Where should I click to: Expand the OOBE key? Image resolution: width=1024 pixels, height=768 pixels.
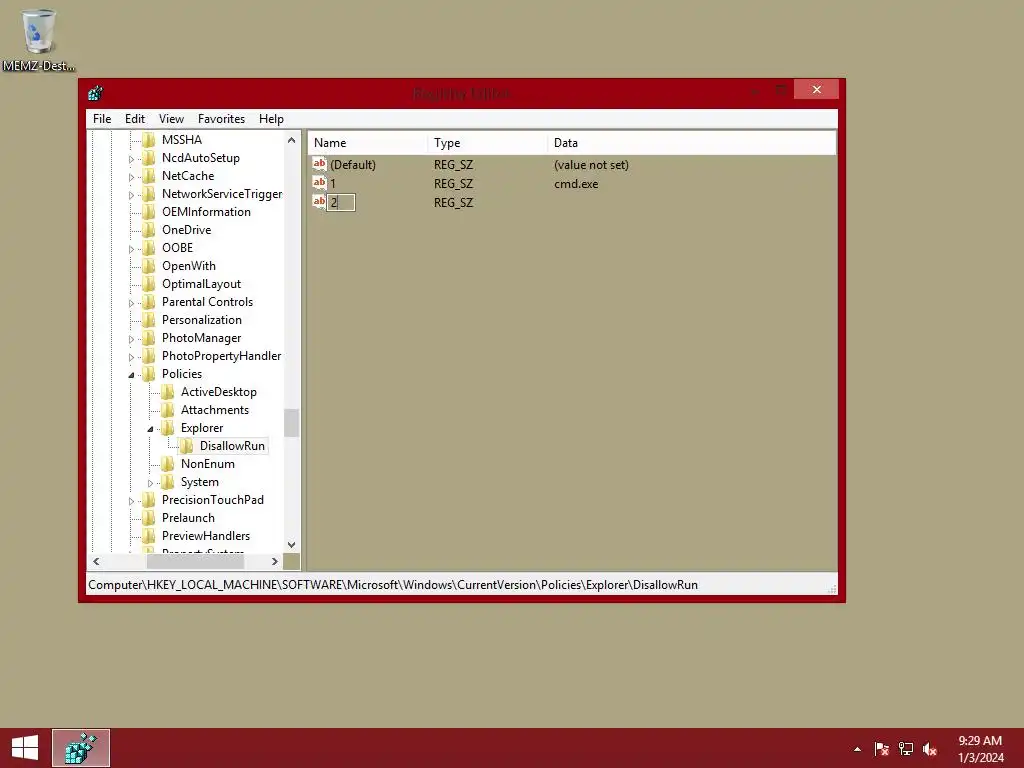131,249
